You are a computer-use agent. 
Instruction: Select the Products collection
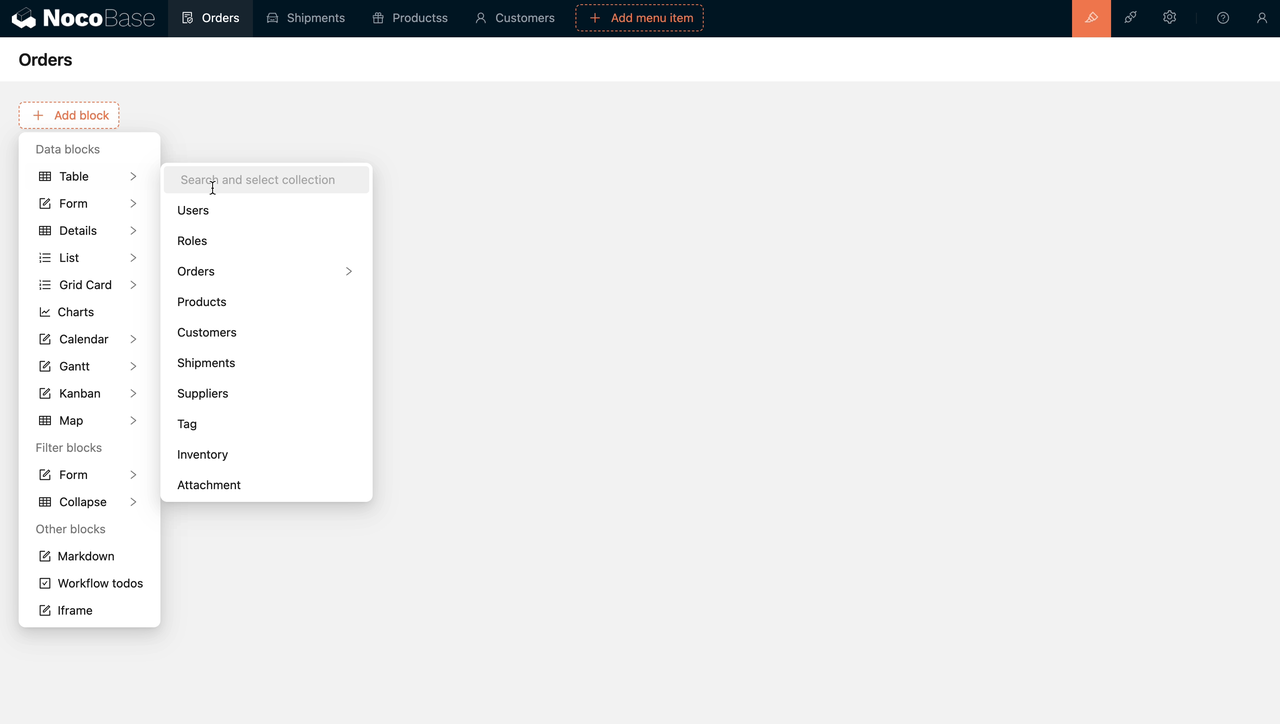(266, 302)
